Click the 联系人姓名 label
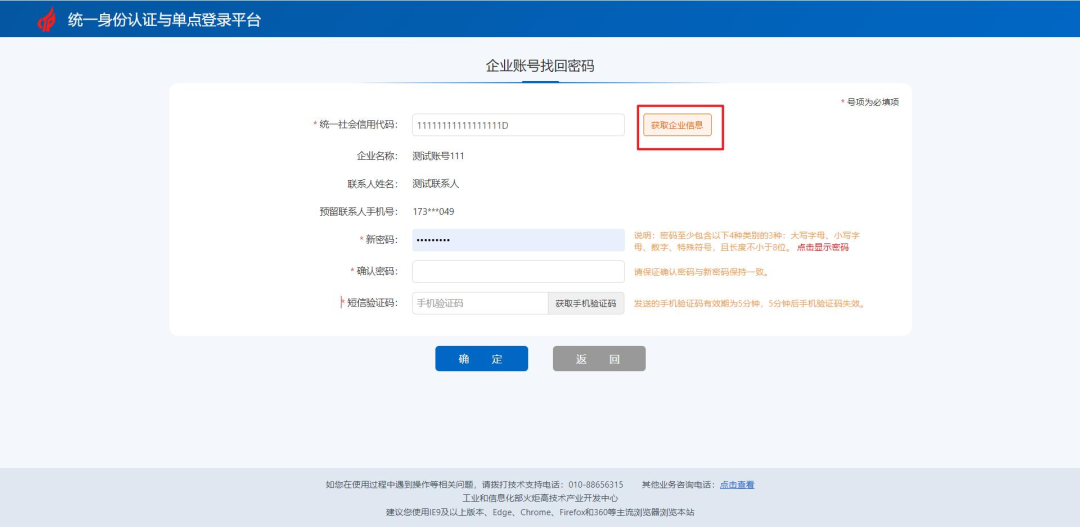This screenshot has width=1080, height=527. pyautogui.click(x=373, y=185)
